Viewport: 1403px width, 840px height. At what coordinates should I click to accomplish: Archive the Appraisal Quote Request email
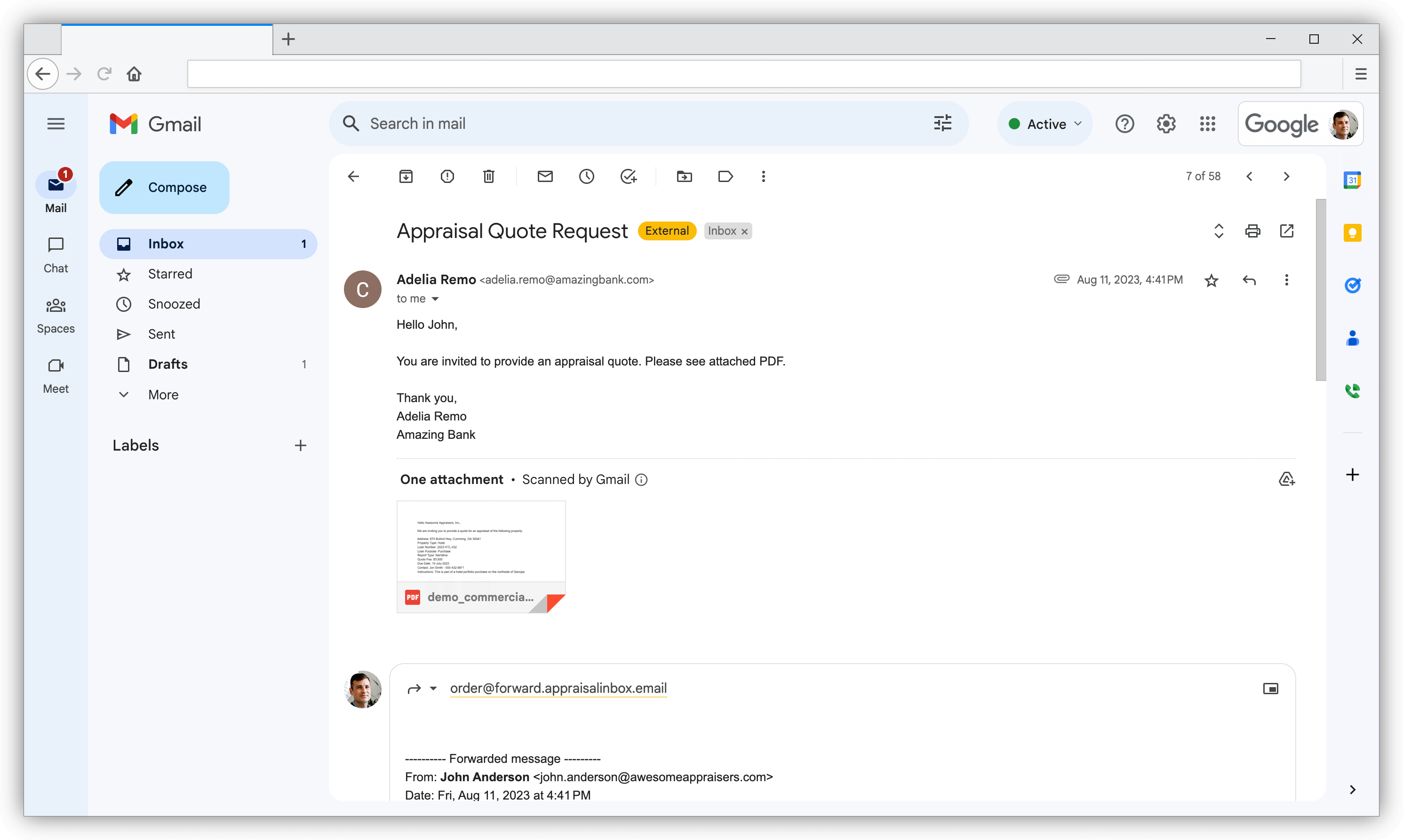click(x=406, y=176)
